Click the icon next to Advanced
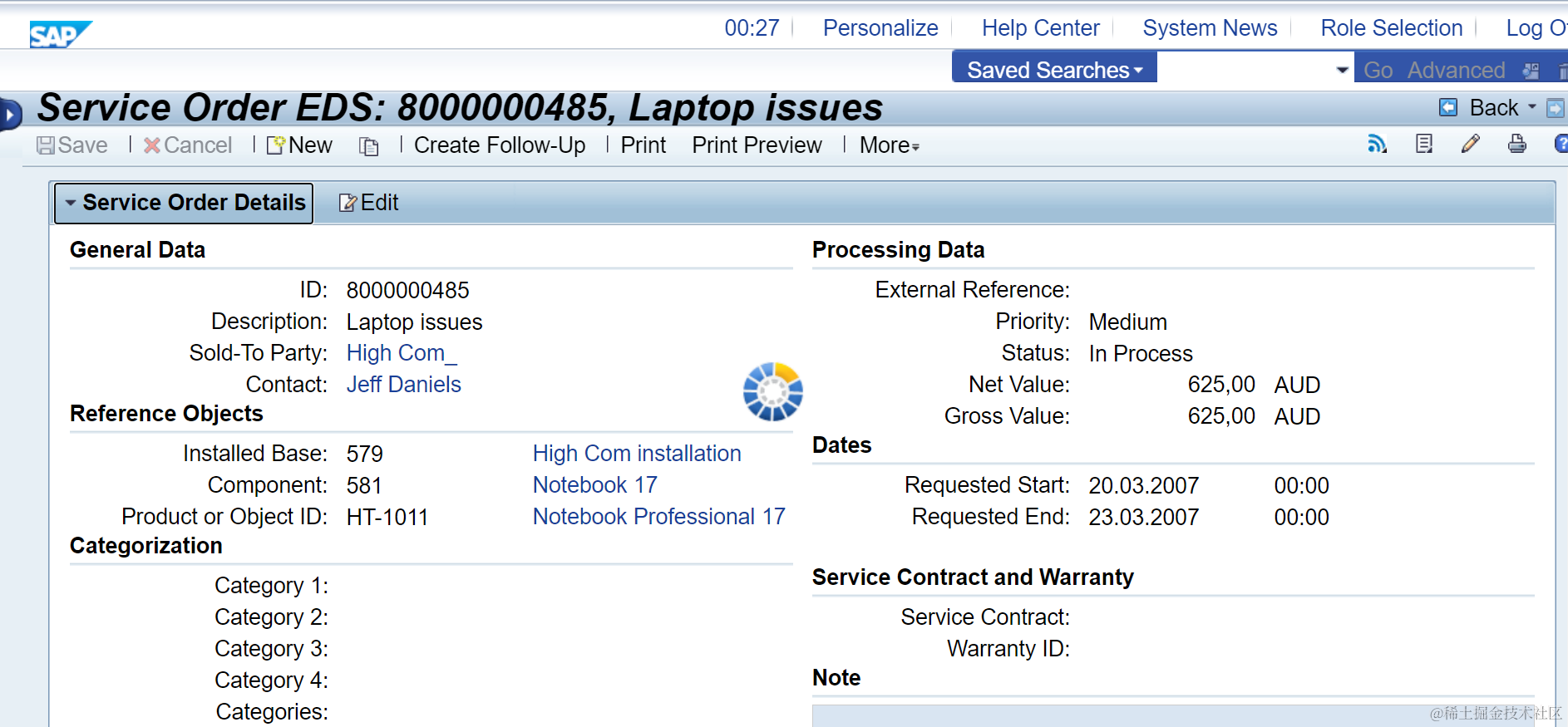The image size is (1568, 727). tap(1531, 71)
